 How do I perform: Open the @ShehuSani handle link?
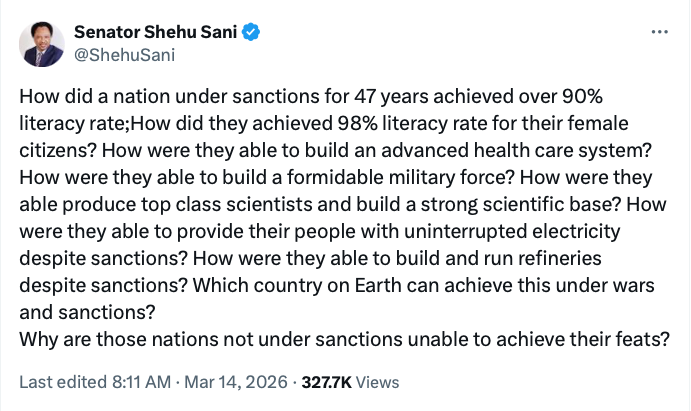125,53
